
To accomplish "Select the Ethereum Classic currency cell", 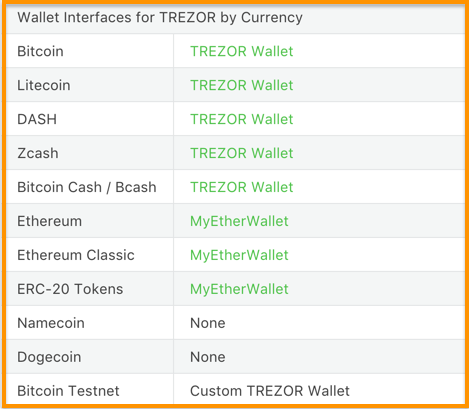I will 90,255.
